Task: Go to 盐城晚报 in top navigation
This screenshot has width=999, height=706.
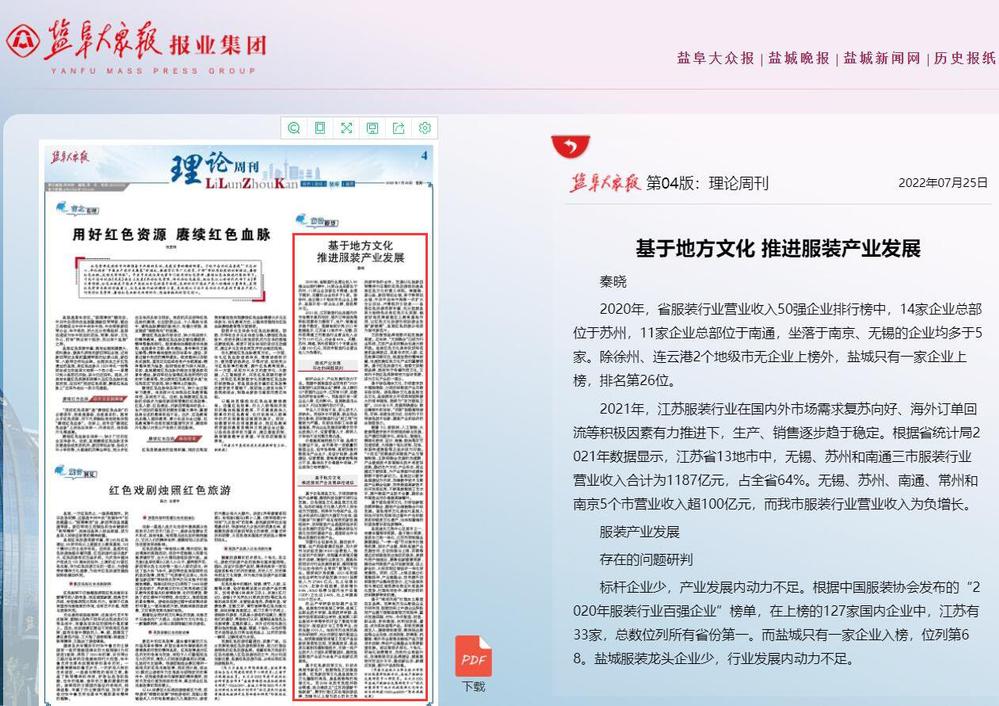Action: [798, 58]
